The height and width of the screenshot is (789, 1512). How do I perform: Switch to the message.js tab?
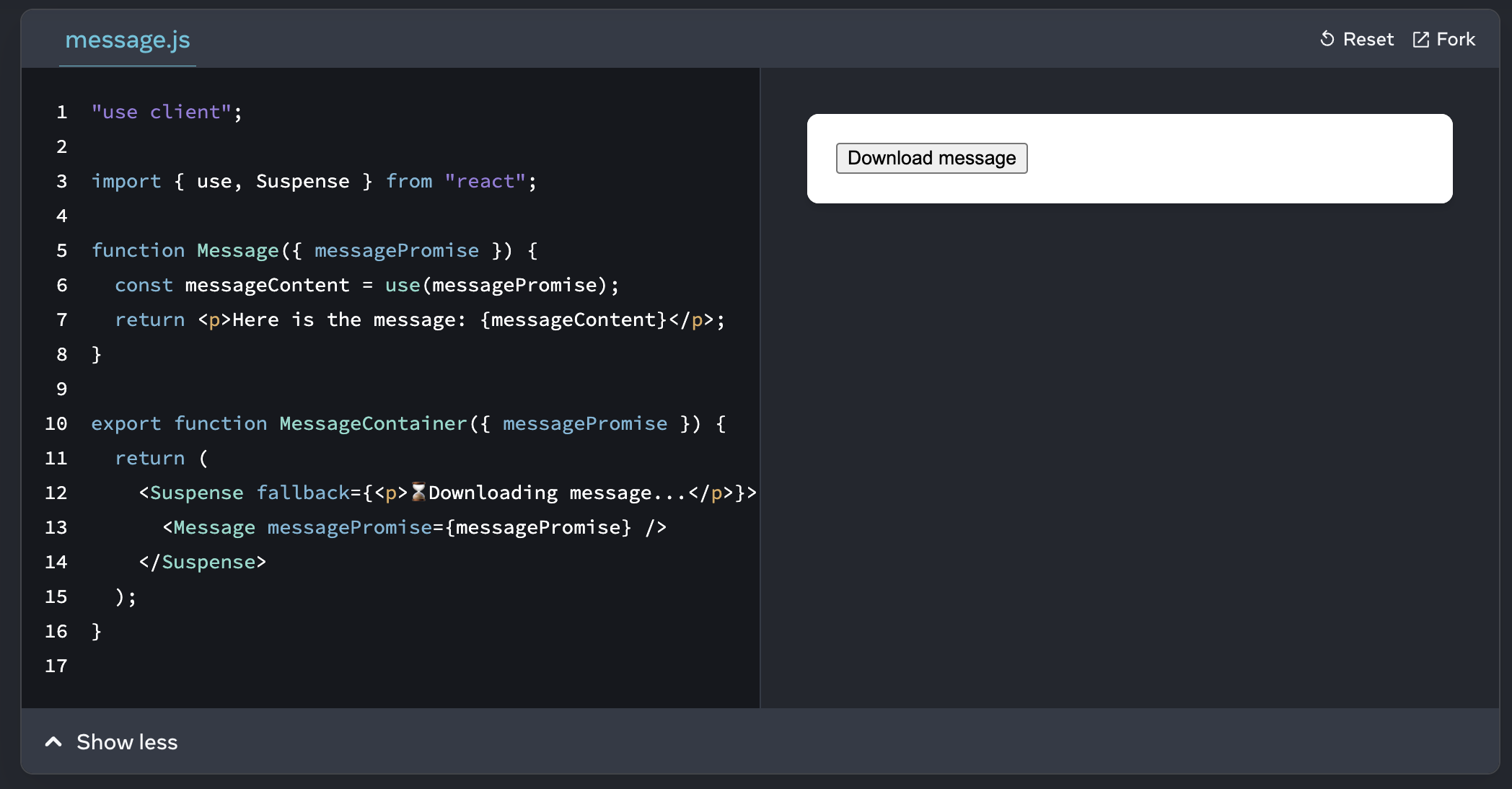tap(128, 40)
